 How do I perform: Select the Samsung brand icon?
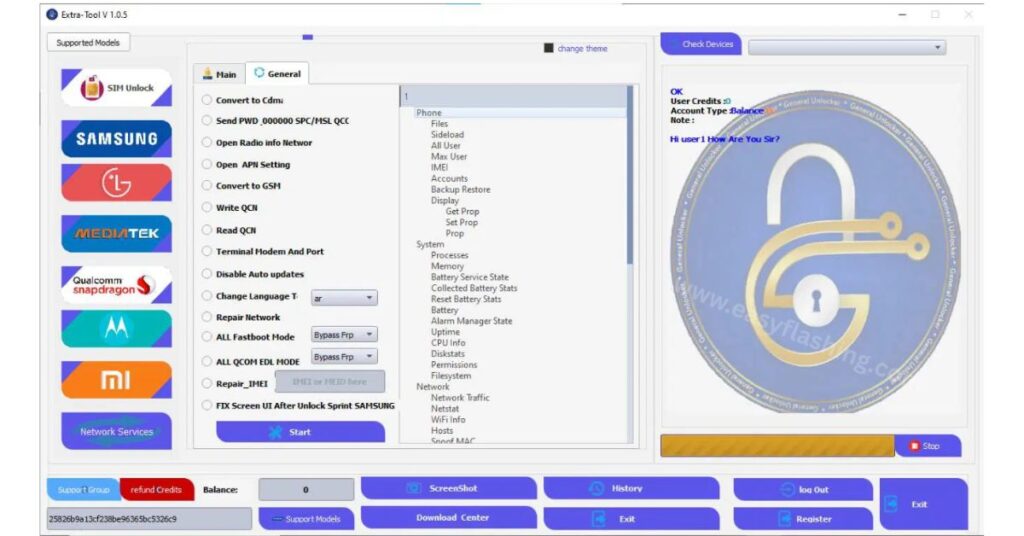pos(116,138)
